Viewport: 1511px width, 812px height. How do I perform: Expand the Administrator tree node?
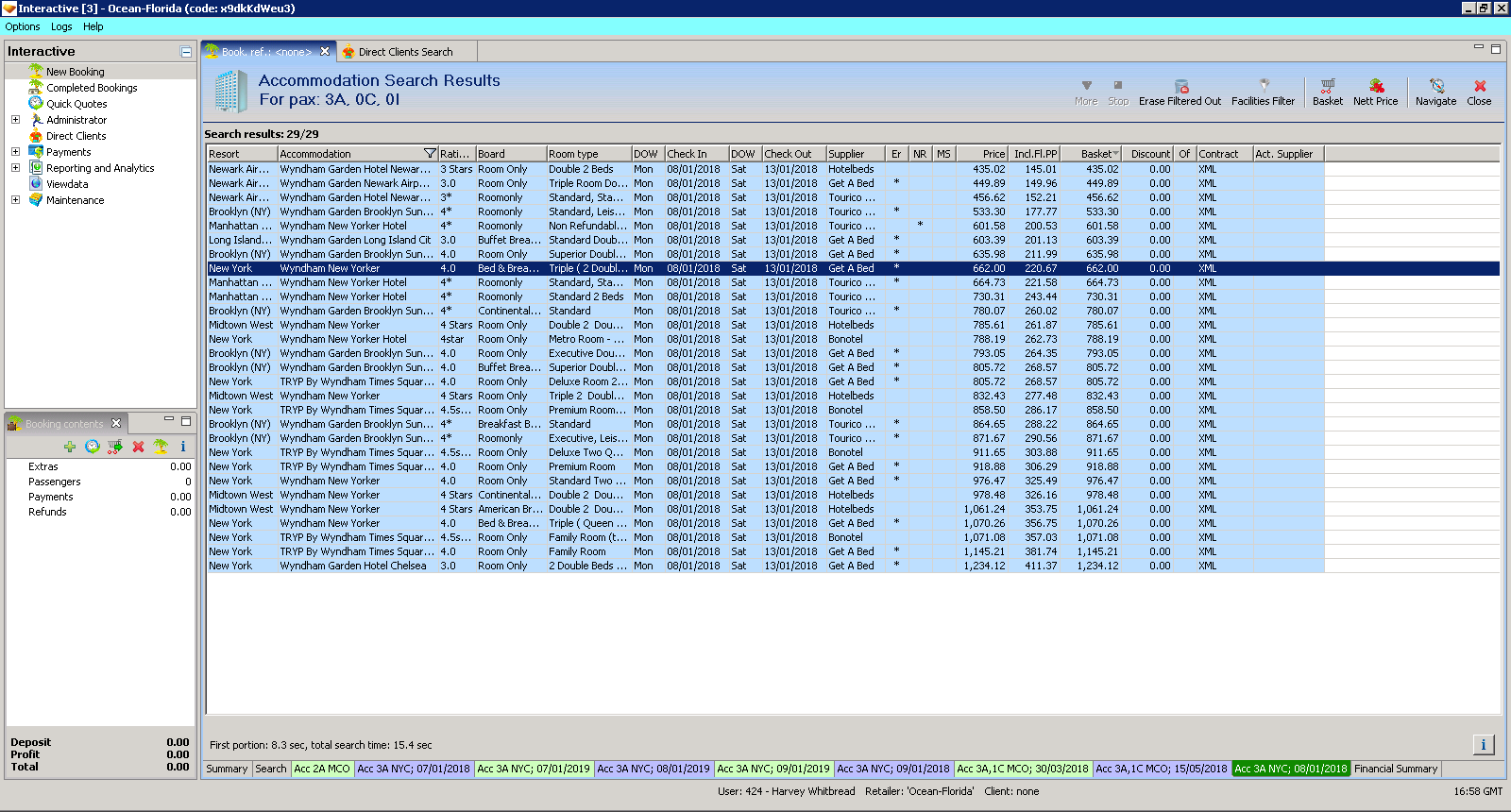(15, 120)
